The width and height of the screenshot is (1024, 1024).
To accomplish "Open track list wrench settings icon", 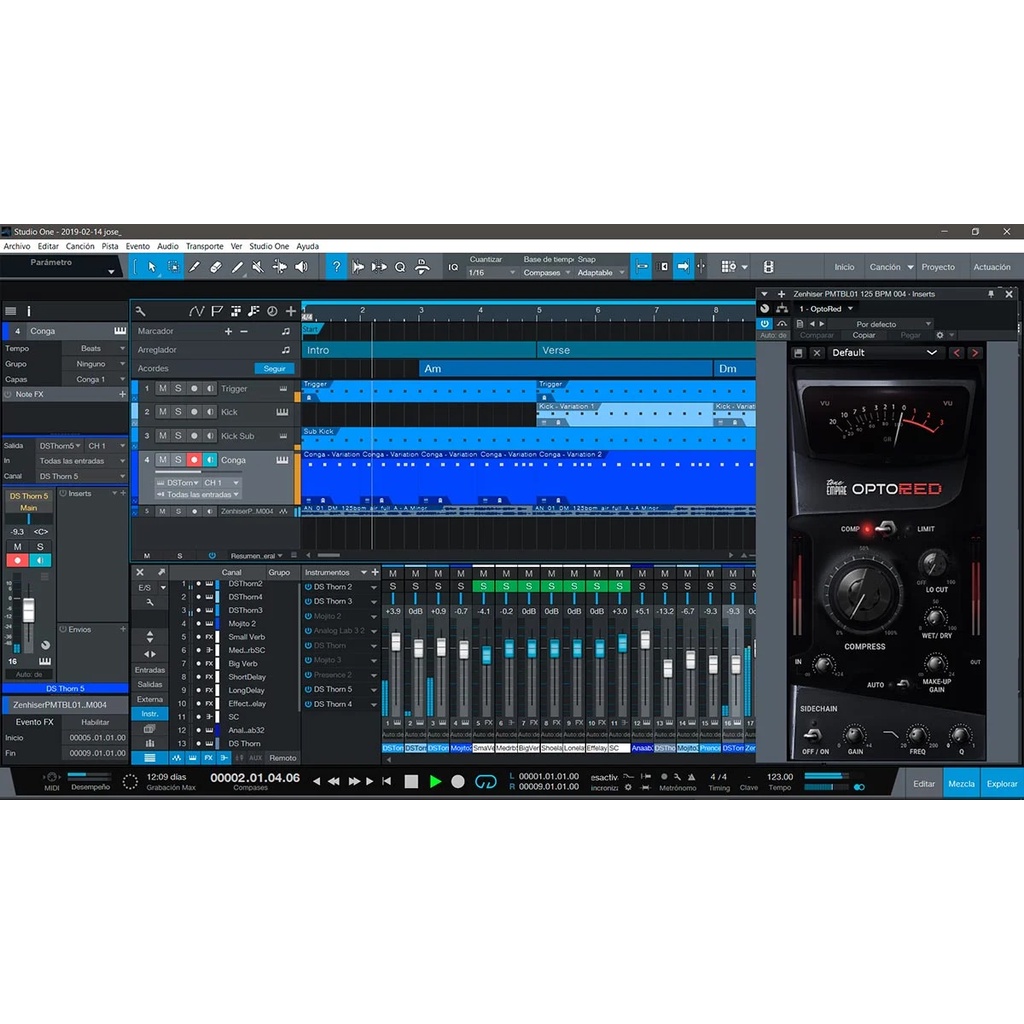I will 140,312.
